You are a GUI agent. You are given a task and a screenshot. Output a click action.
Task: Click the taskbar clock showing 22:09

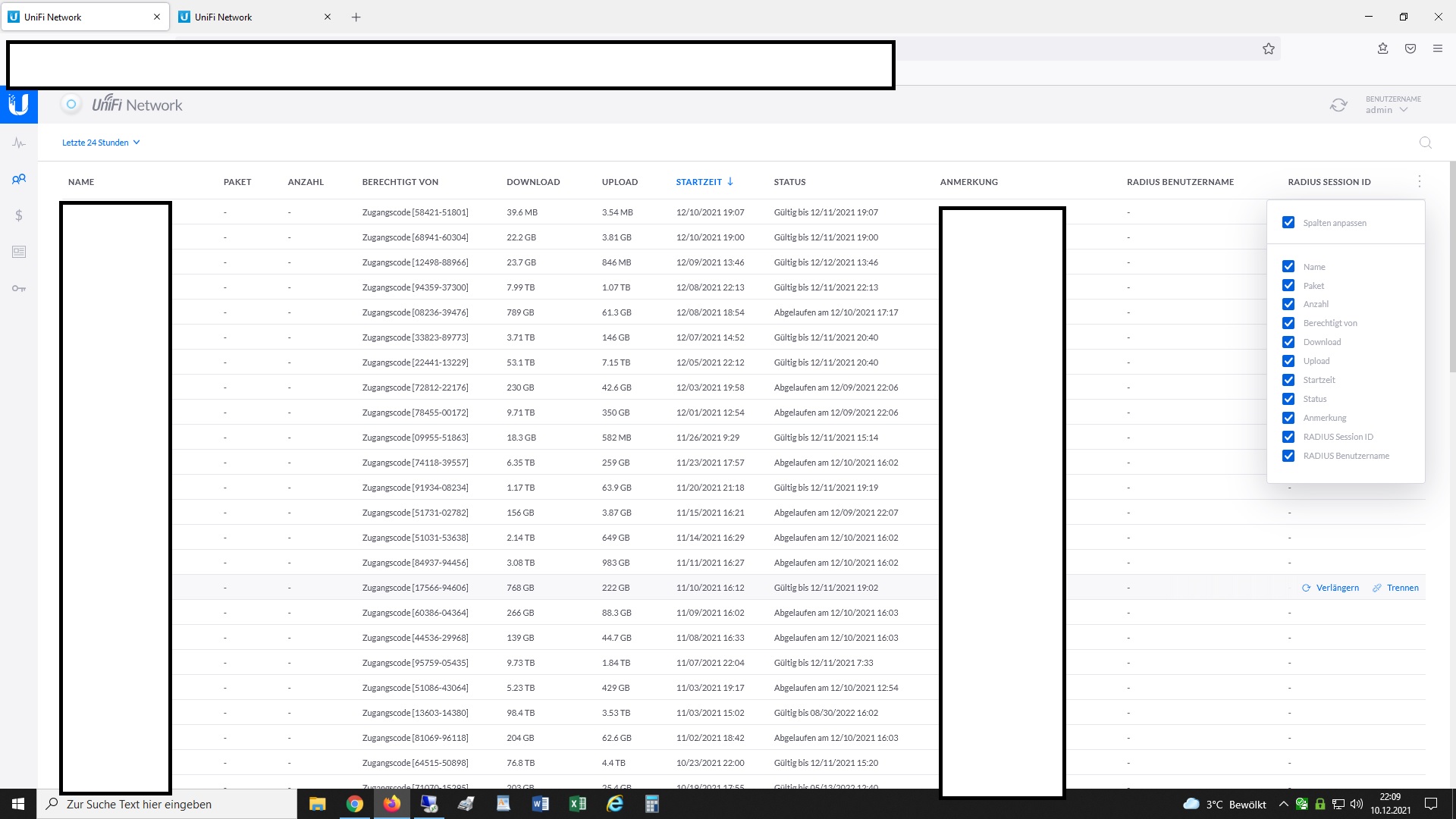click(x=1390, y=804)
